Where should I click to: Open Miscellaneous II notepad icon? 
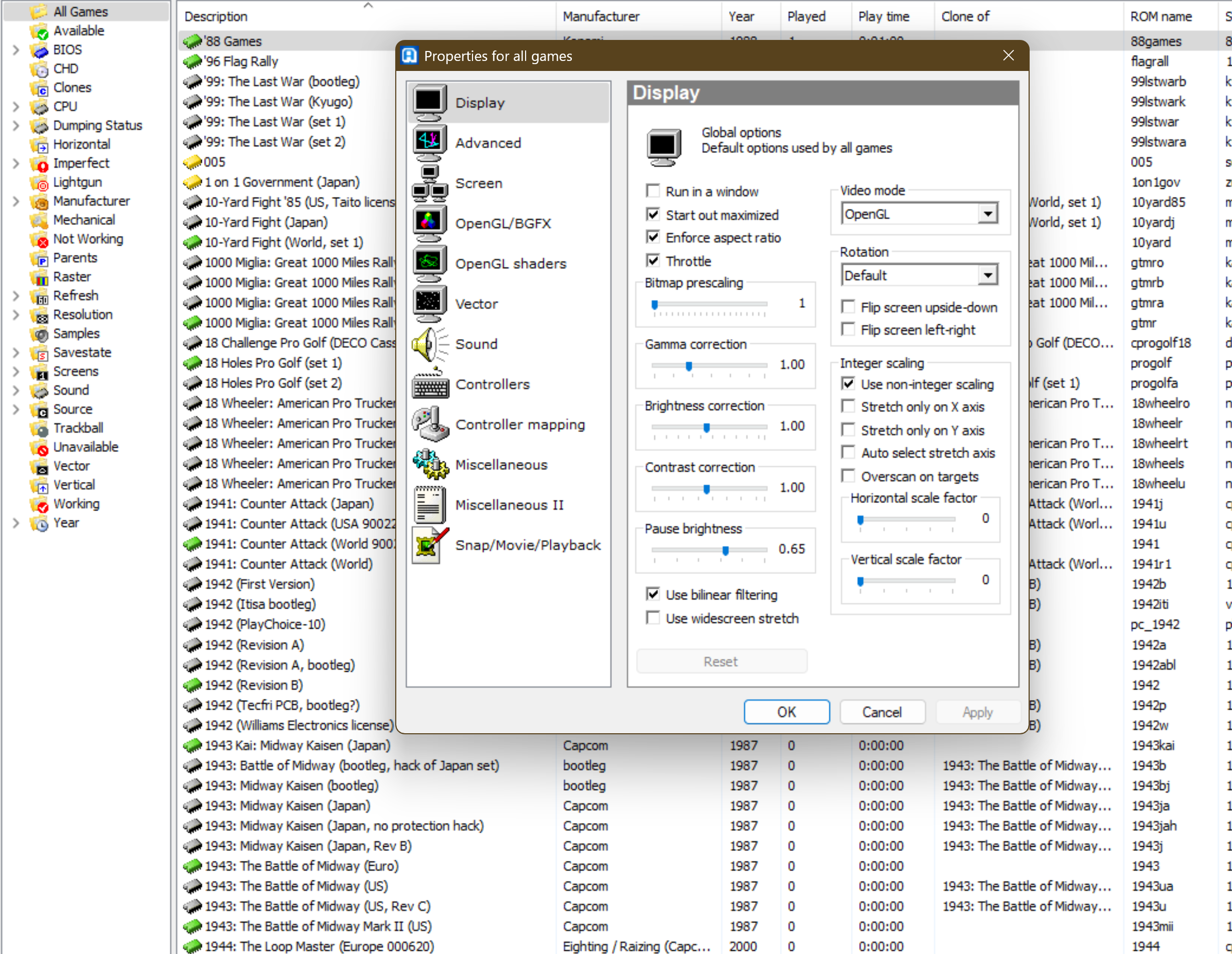point(430,505)
